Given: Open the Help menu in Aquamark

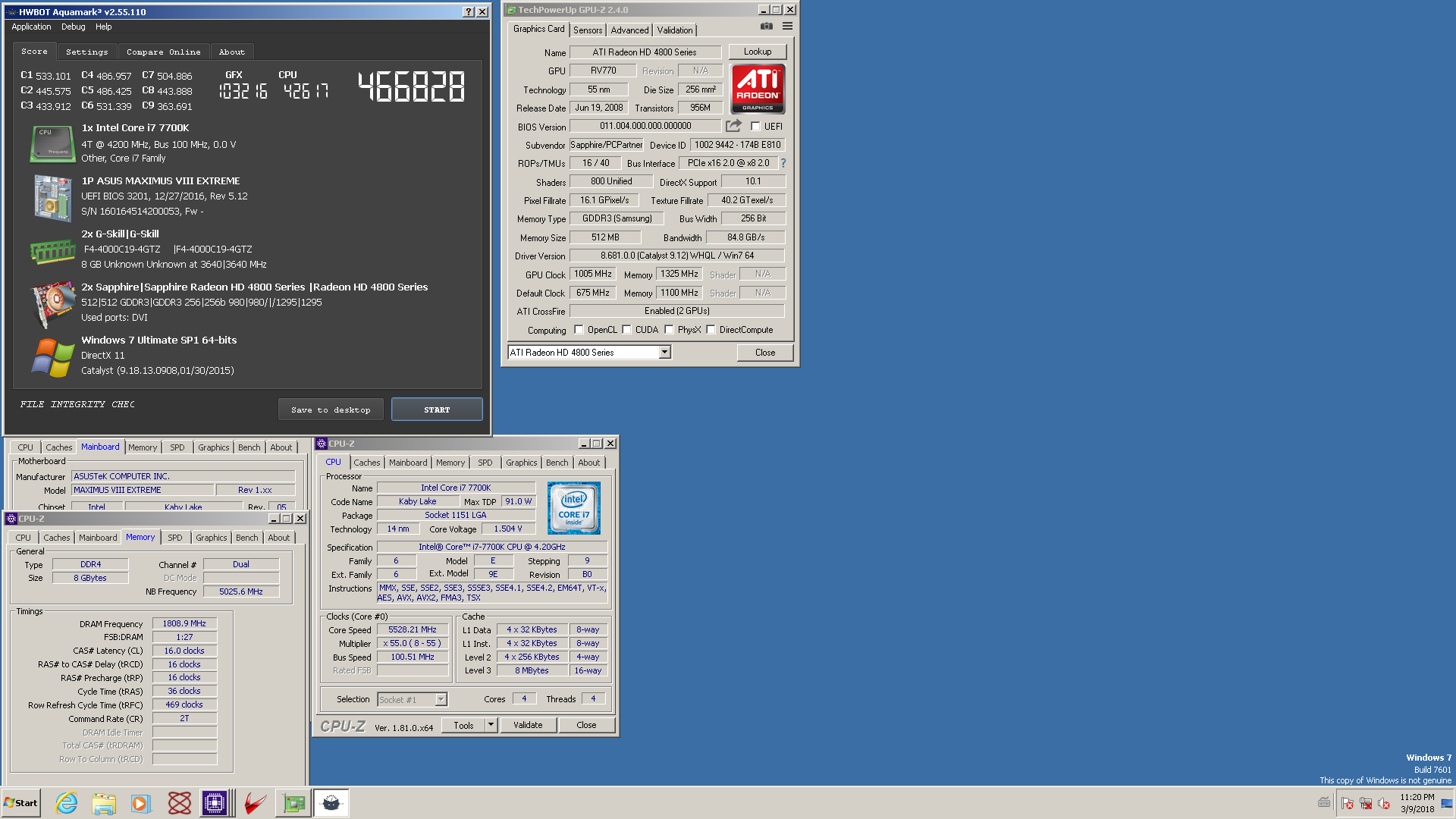Looking at the screenshot, I should point(104,27).
